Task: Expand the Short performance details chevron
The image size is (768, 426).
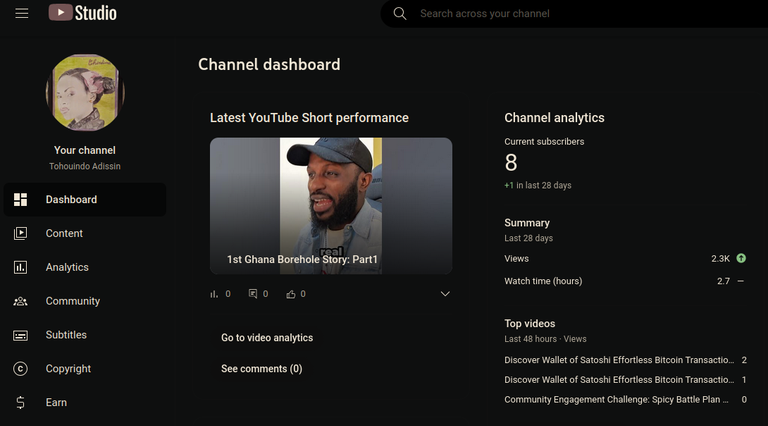Action: tap(445, 294)
